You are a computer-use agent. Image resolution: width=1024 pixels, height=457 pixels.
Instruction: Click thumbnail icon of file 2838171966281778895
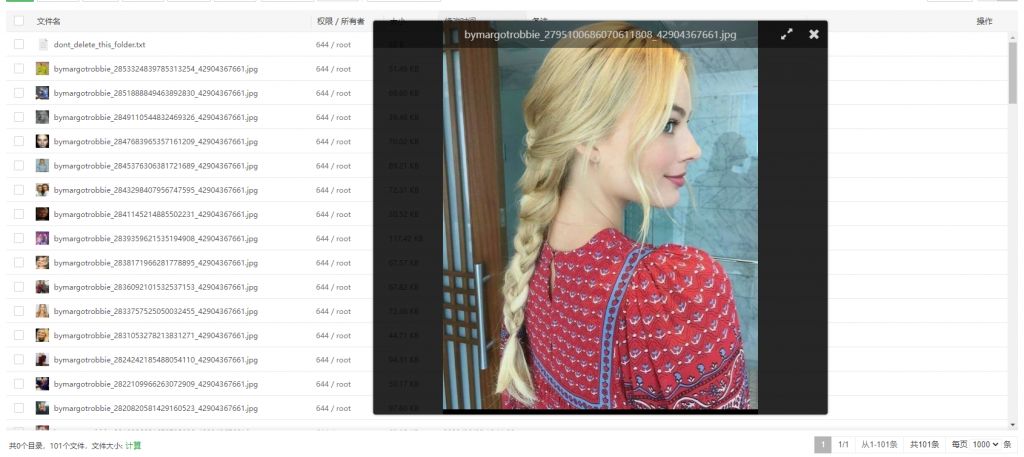(x=42, y=262)
